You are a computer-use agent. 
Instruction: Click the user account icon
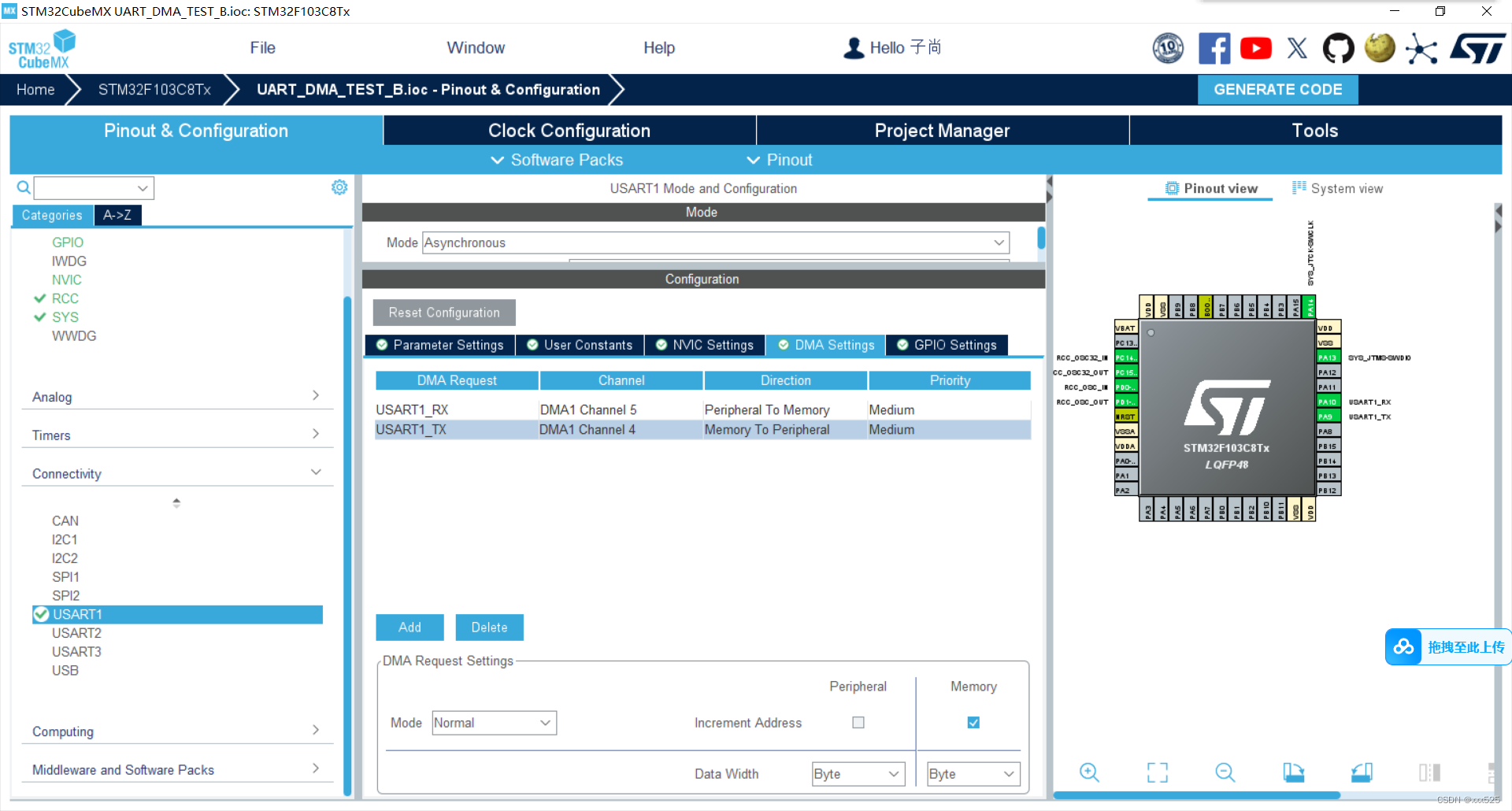tap(854, 48)
